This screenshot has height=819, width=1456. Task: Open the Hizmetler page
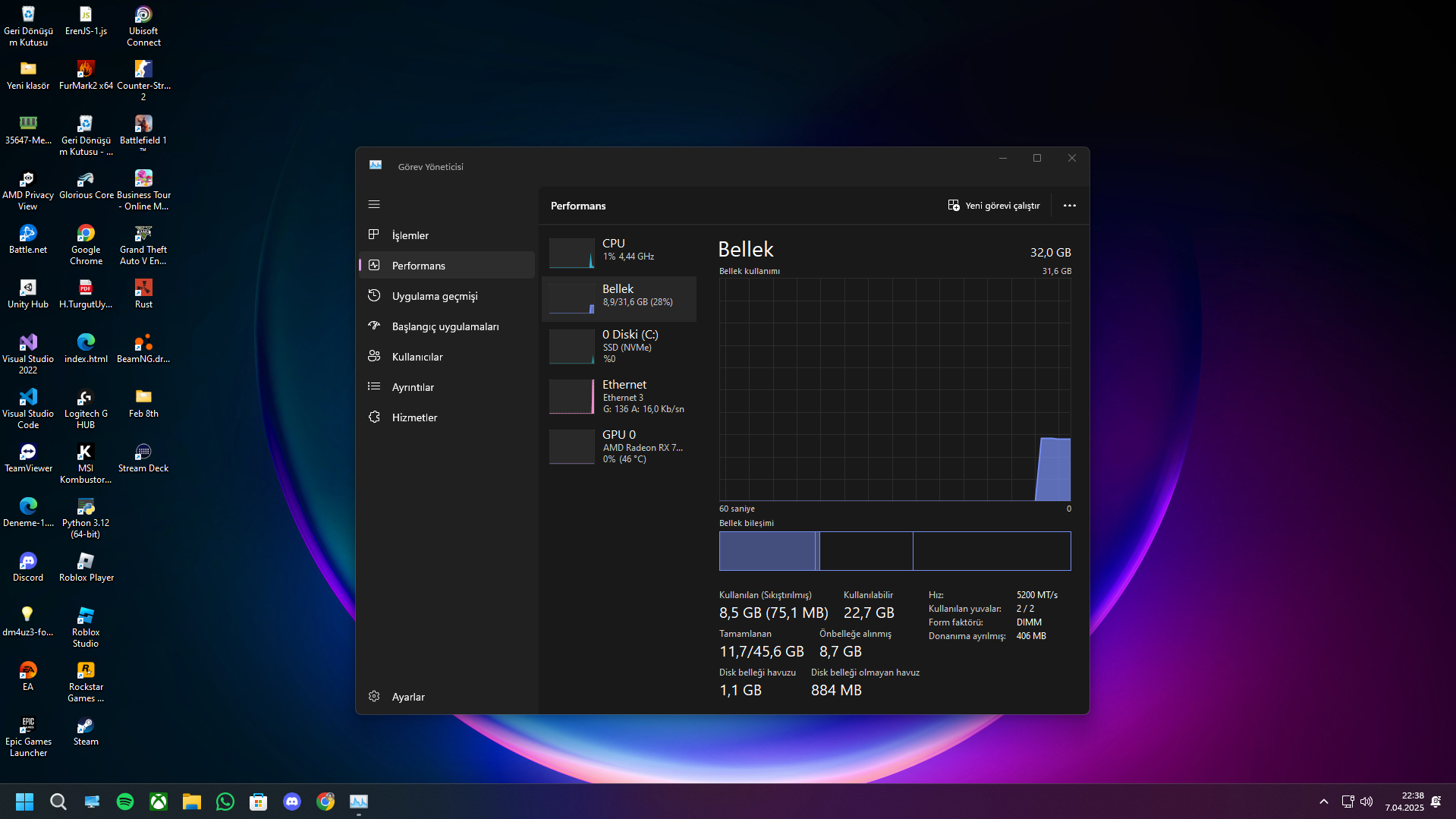447,417
